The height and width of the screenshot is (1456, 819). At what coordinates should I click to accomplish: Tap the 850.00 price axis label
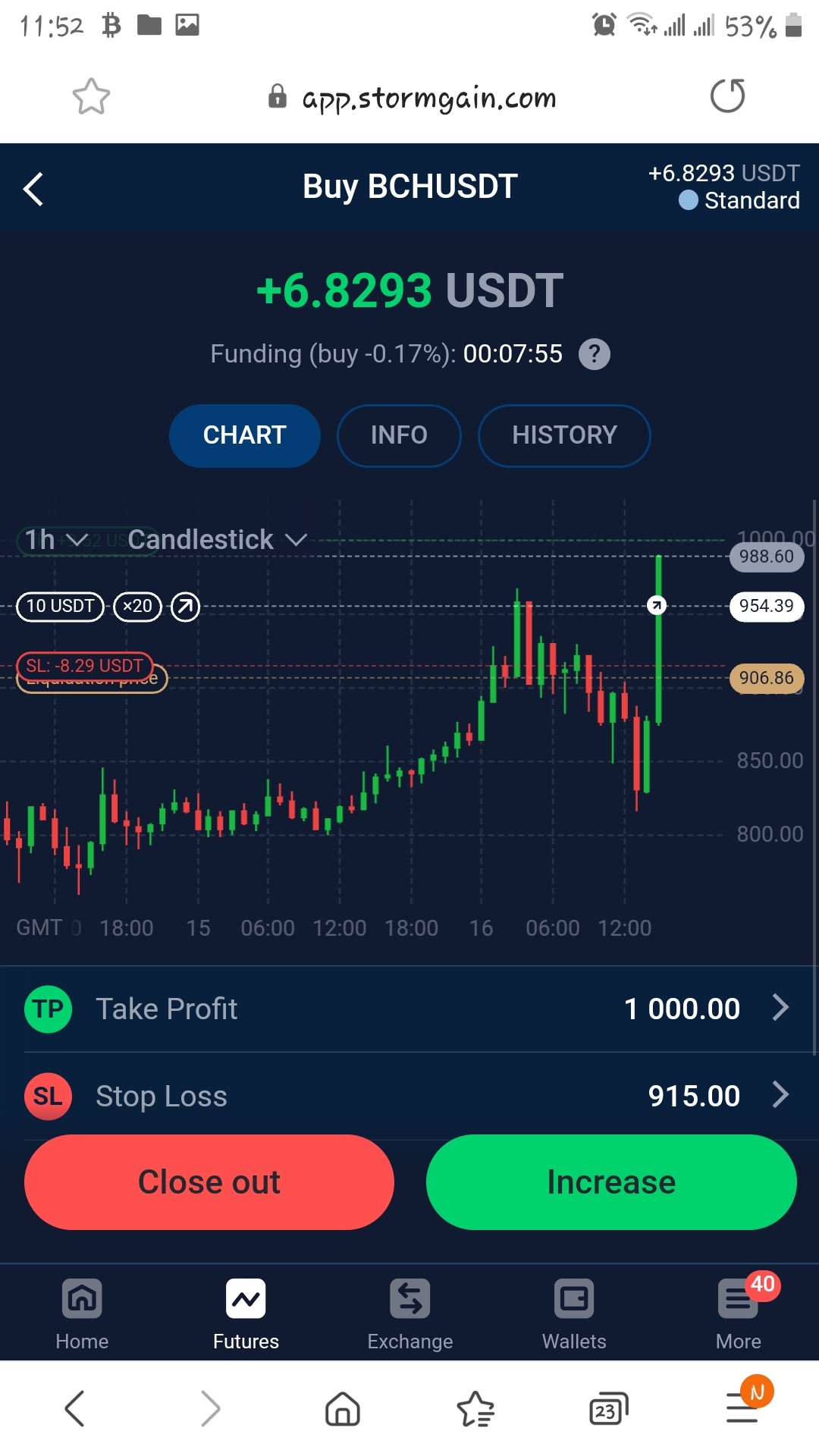[770, 761]
